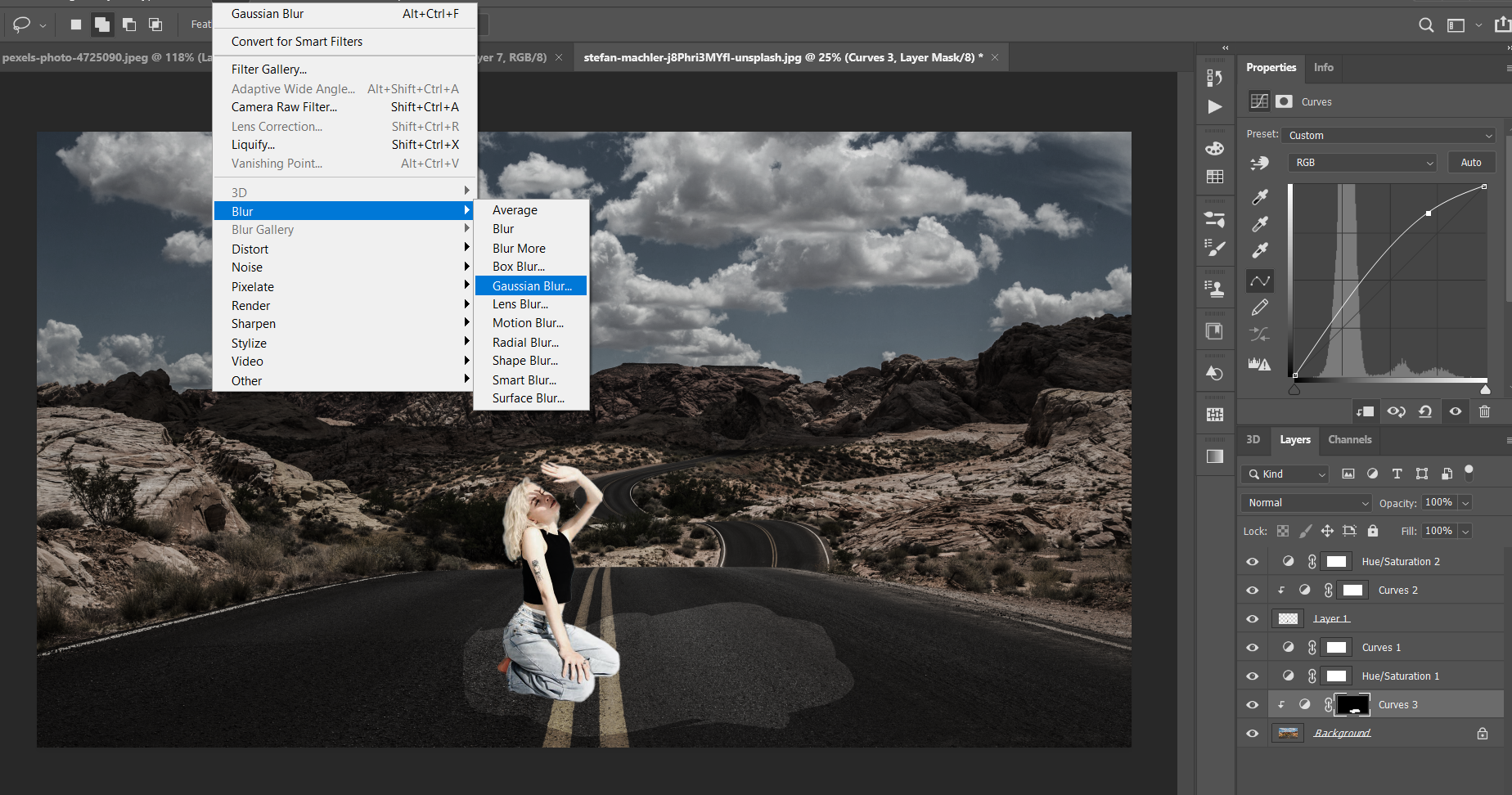Select the lasso tool preset icon
1512x795 pixels.
(x=22, y=25)
